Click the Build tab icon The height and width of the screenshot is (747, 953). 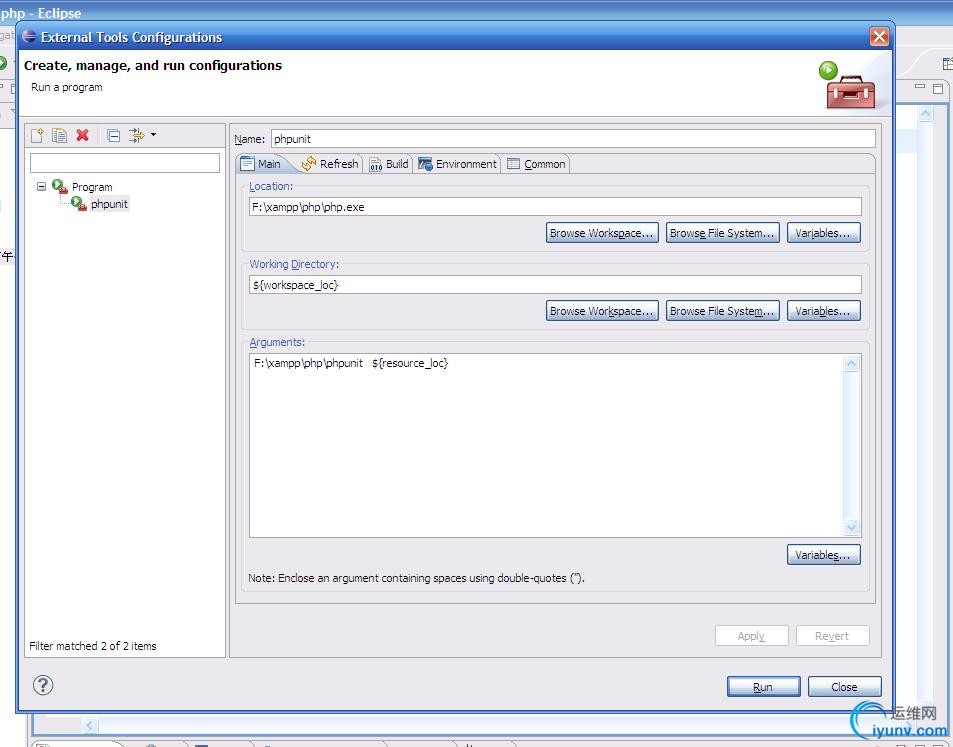tap(376, 164)
